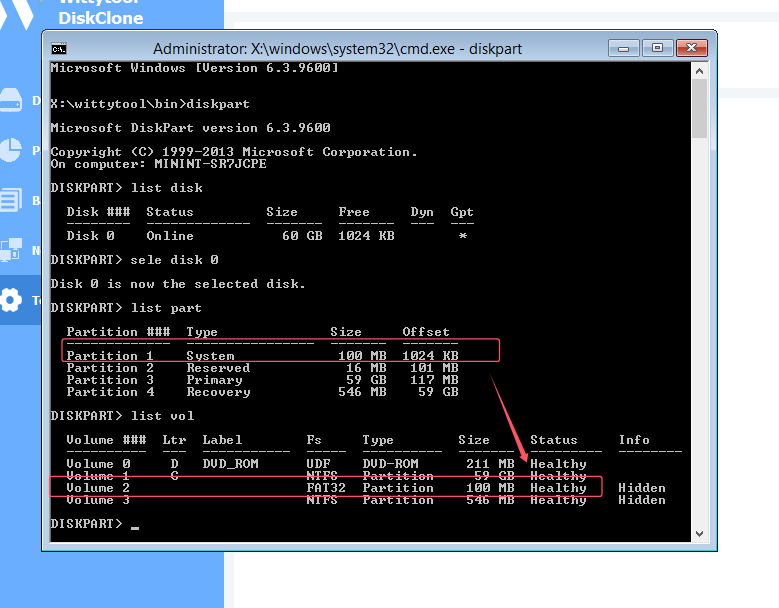This screenshot has height=608, width=779.
Task: Click the DiskClone logo text behind cmd window
Action: coord(101,18)
